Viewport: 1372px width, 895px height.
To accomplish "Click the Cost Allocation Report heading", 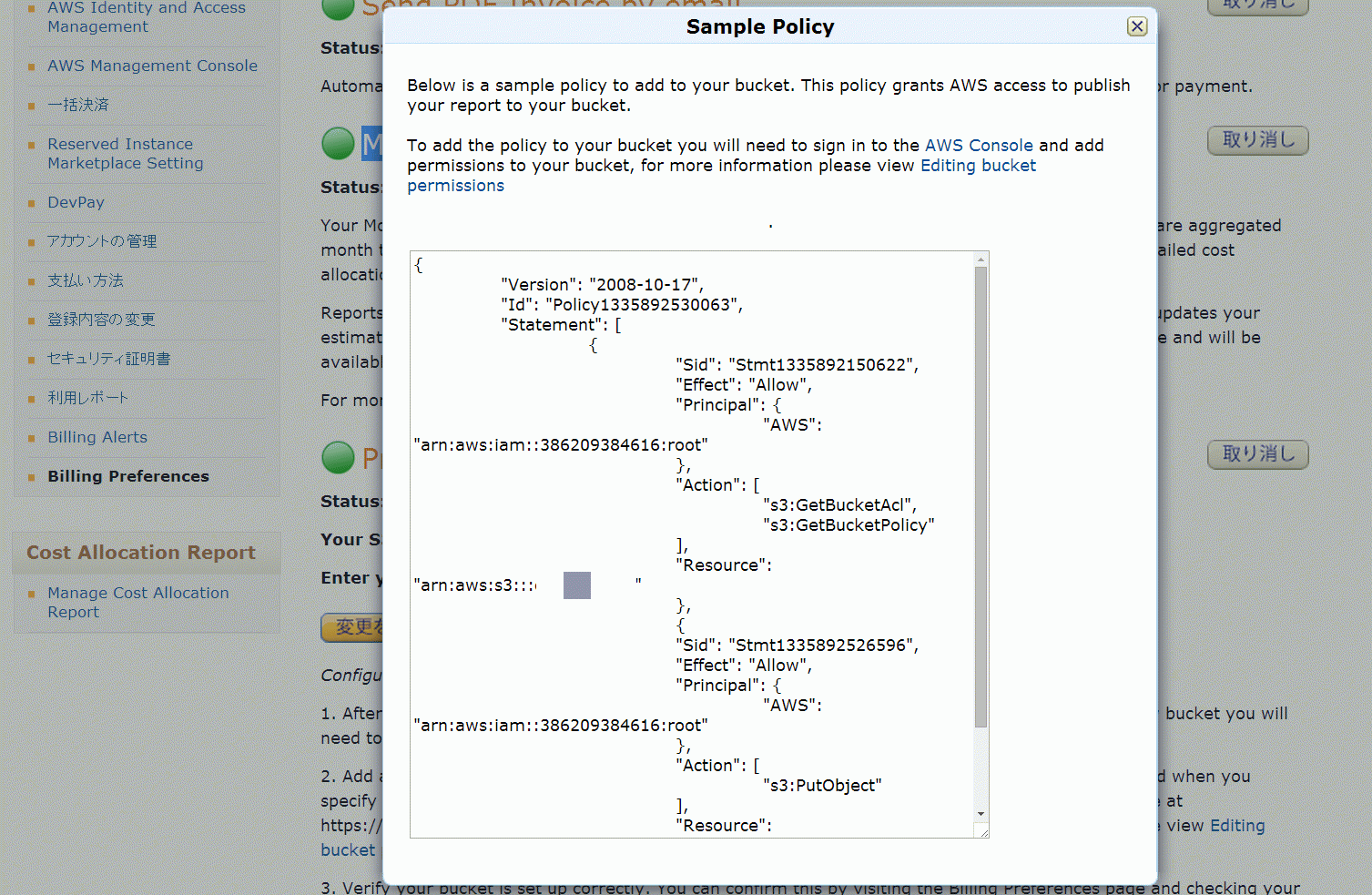I will [141, 553].
